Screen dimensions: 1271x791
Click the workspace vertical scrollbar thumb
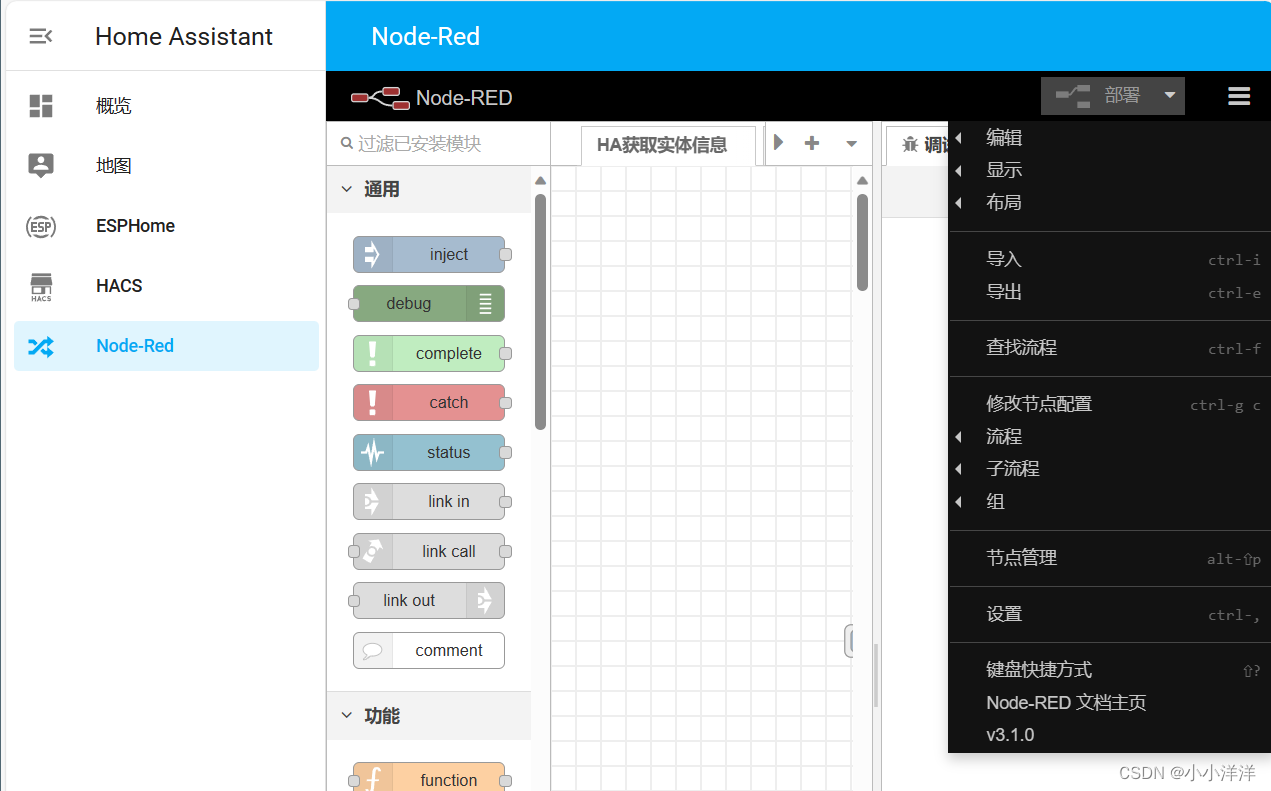(862, 242)
